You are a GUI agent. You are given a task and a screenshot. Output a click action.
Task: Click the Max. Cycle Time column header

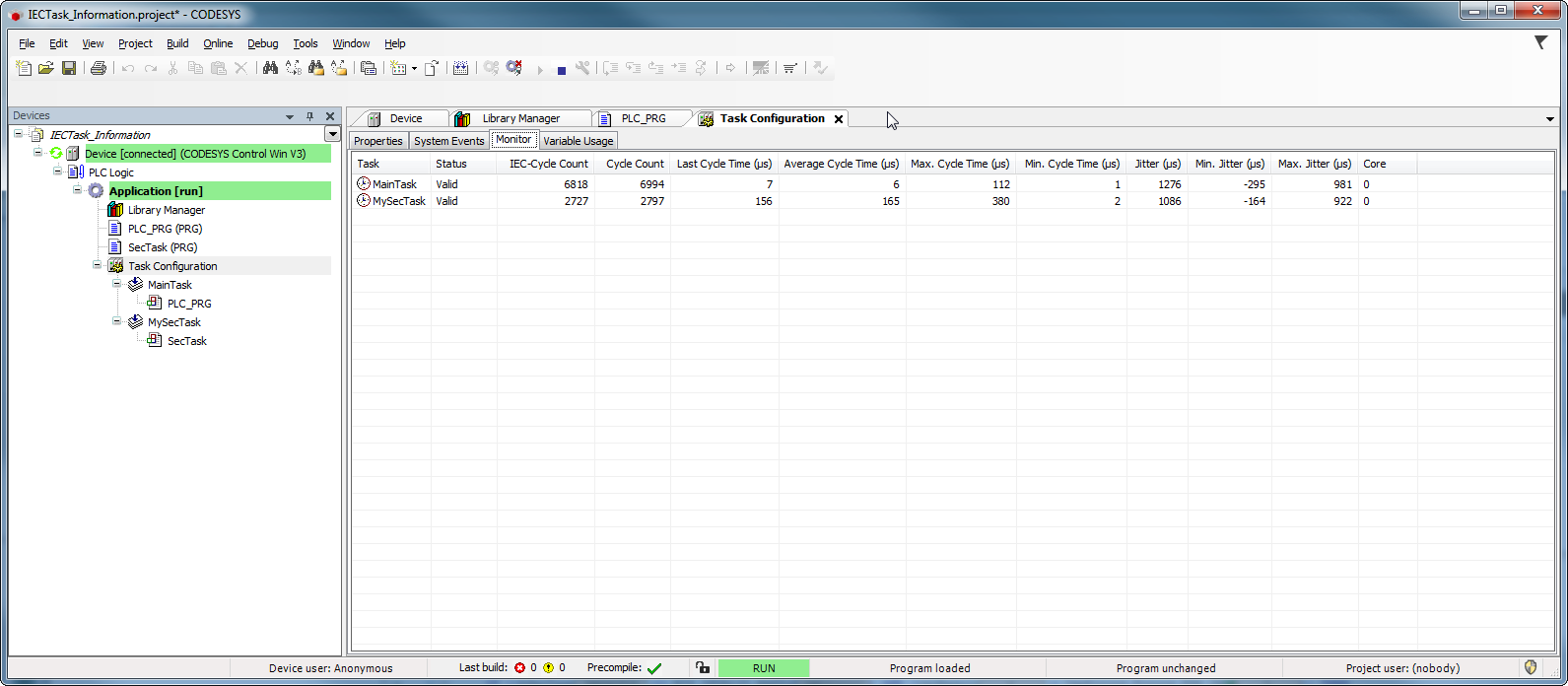tap(959, 164)
